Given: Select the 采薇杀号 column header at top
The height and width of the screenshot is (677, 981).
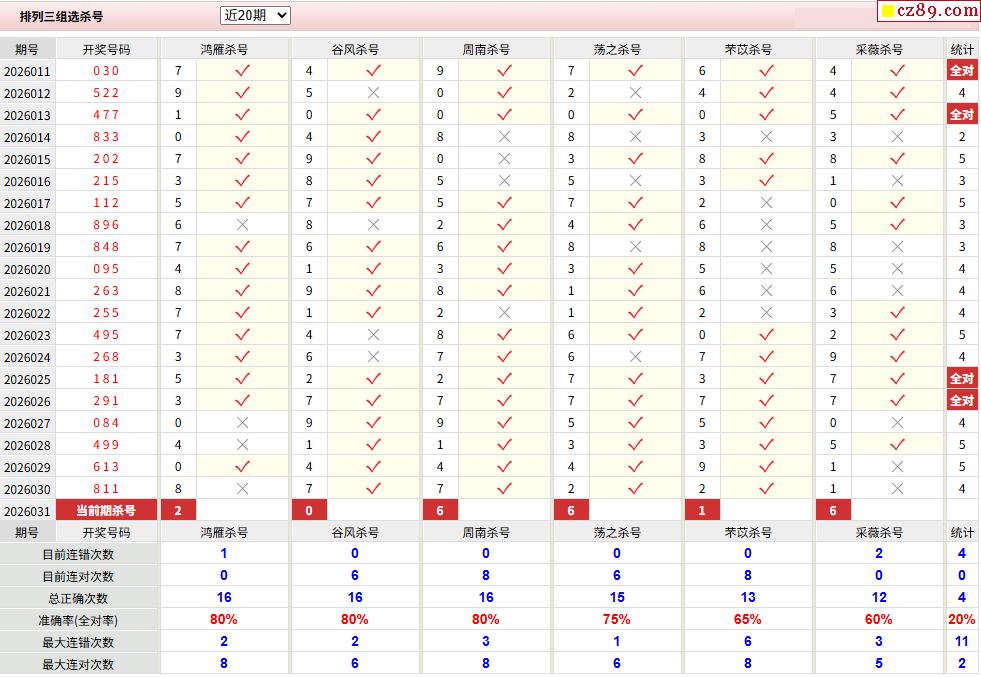Looking at the screenshot, I should pyautogui.click(x=879, y=49).
